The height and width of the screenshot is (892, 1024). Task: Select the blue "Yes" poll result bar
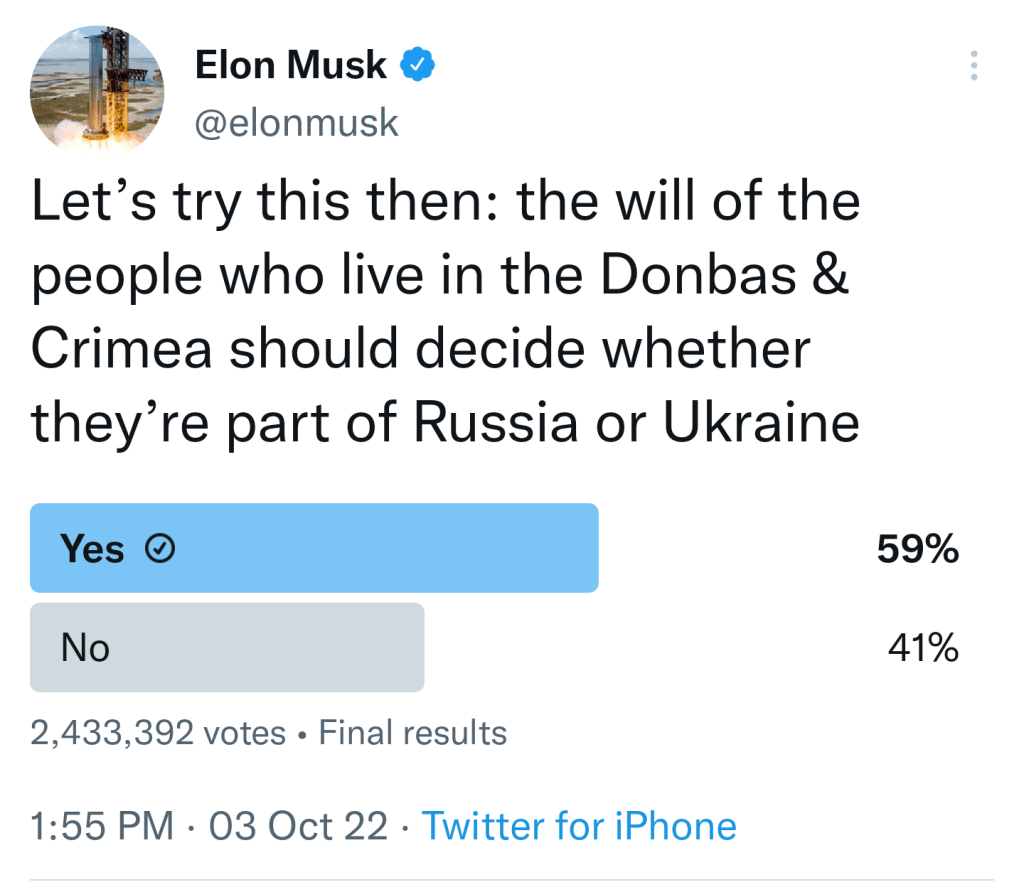314,548
